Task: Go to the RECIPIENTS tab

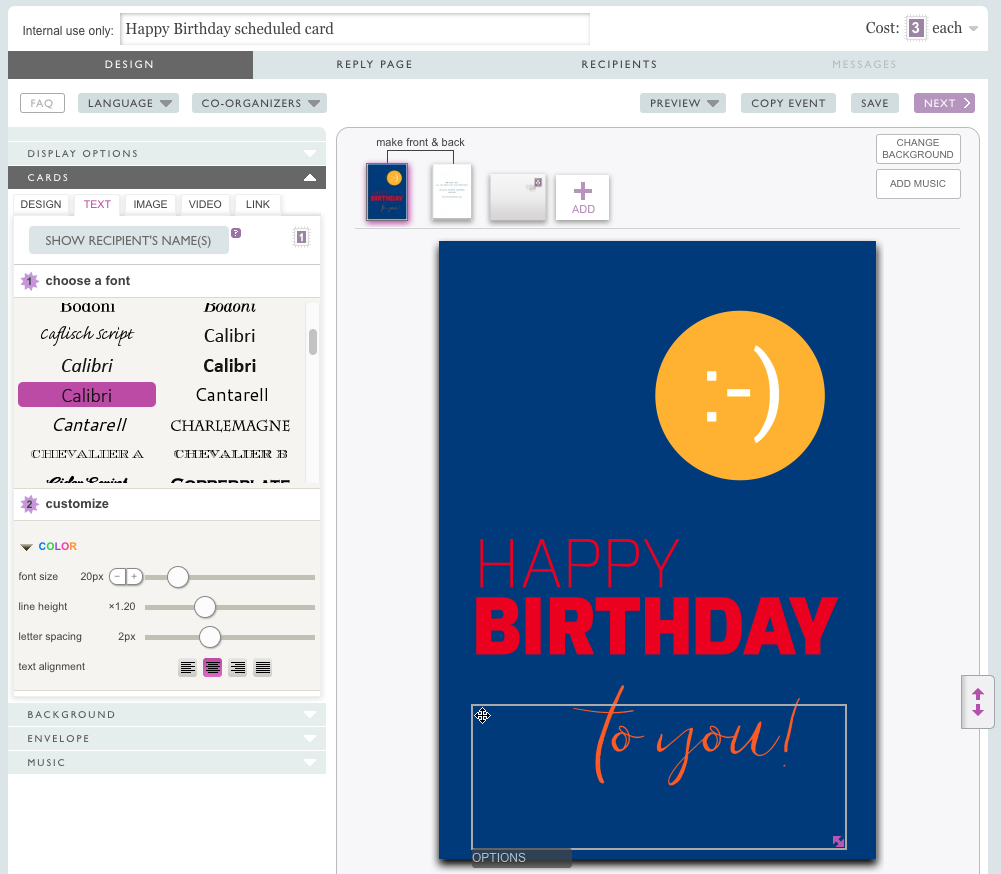Action: [619, 65]
